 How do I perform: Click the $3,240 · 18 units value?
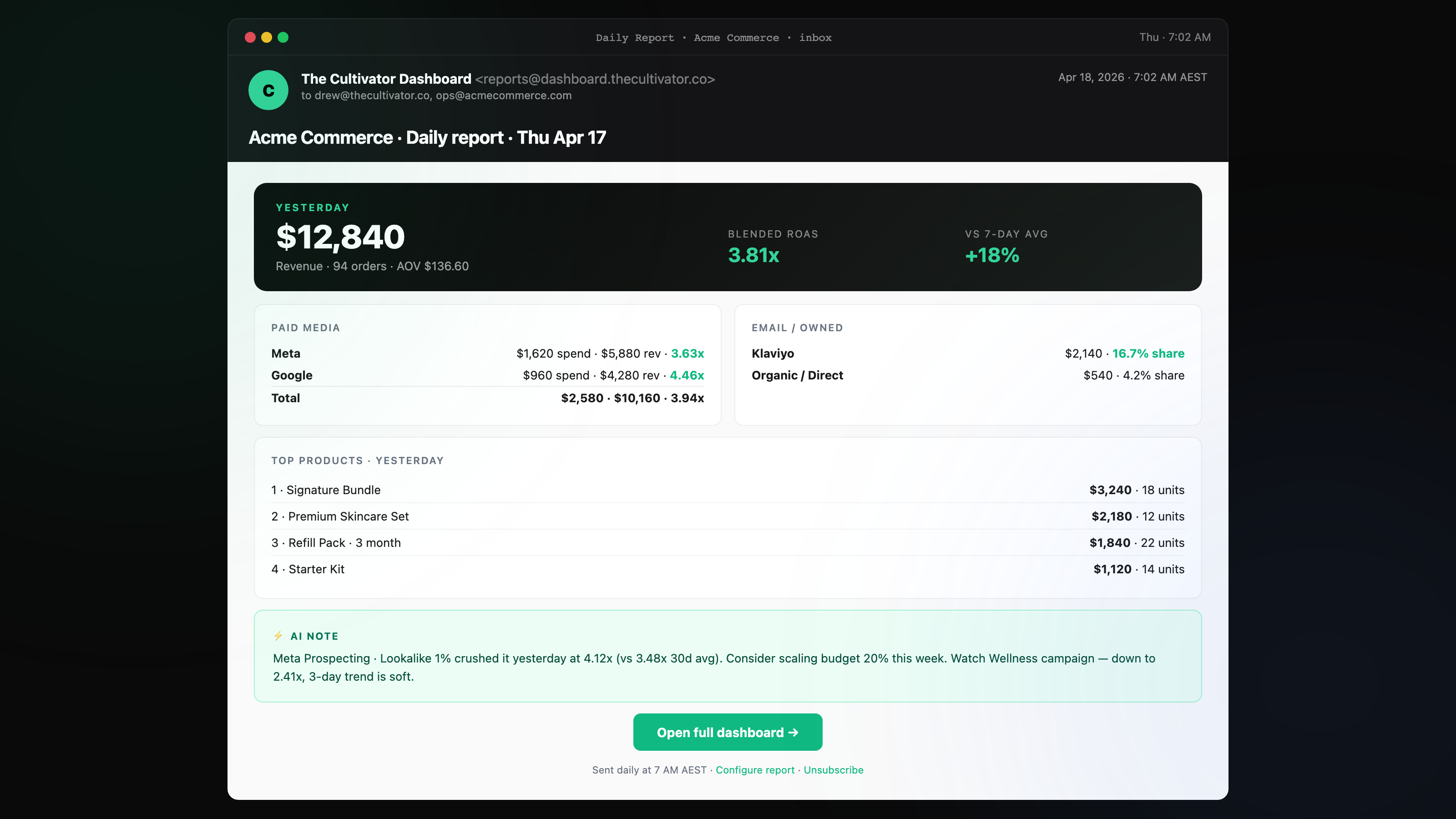tap(1137, 490)
